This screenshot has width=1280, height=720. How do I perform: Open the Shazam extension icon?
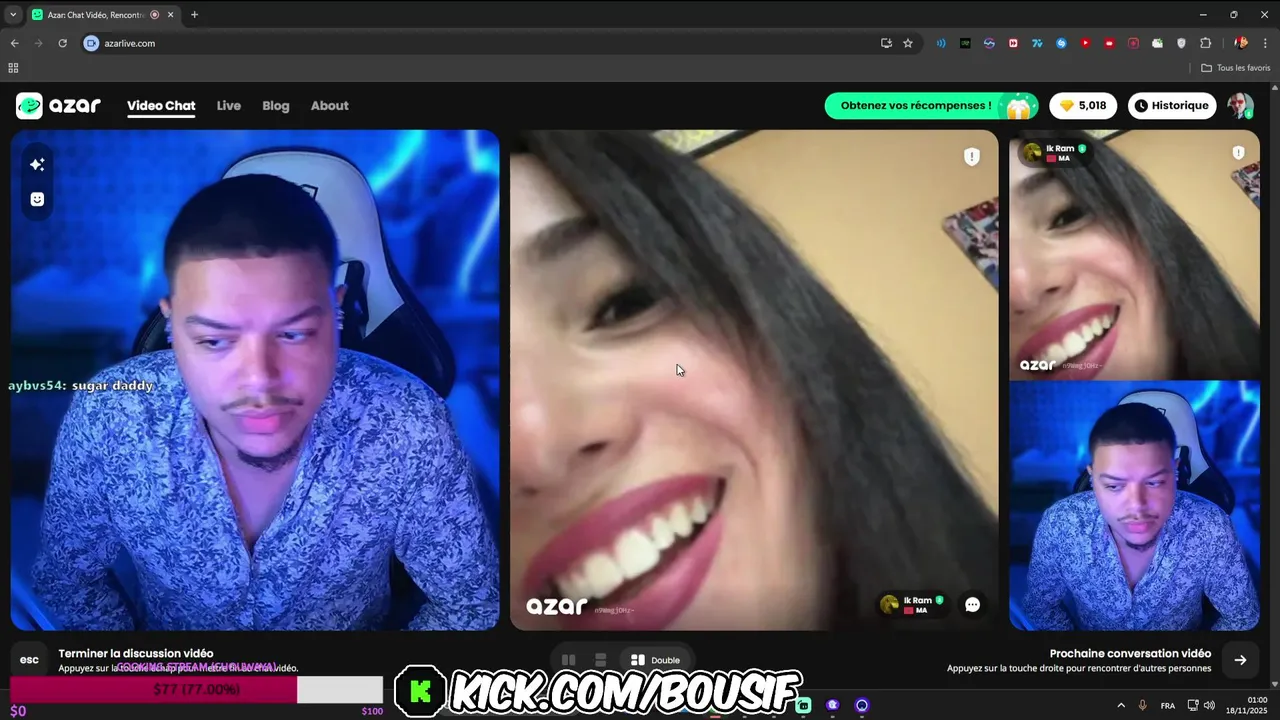click(1061, 43)
